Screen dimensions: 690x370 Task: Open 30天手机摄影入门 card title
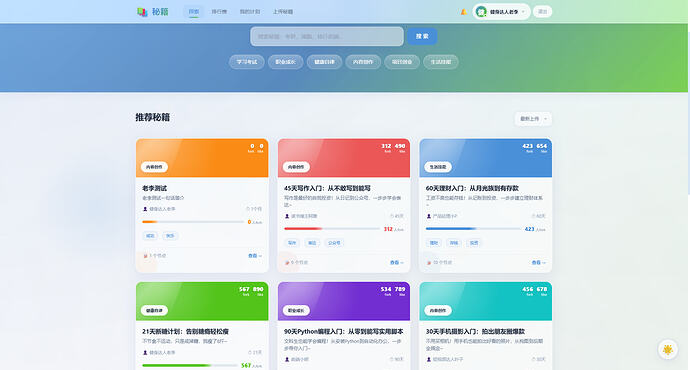pos(475,332)
